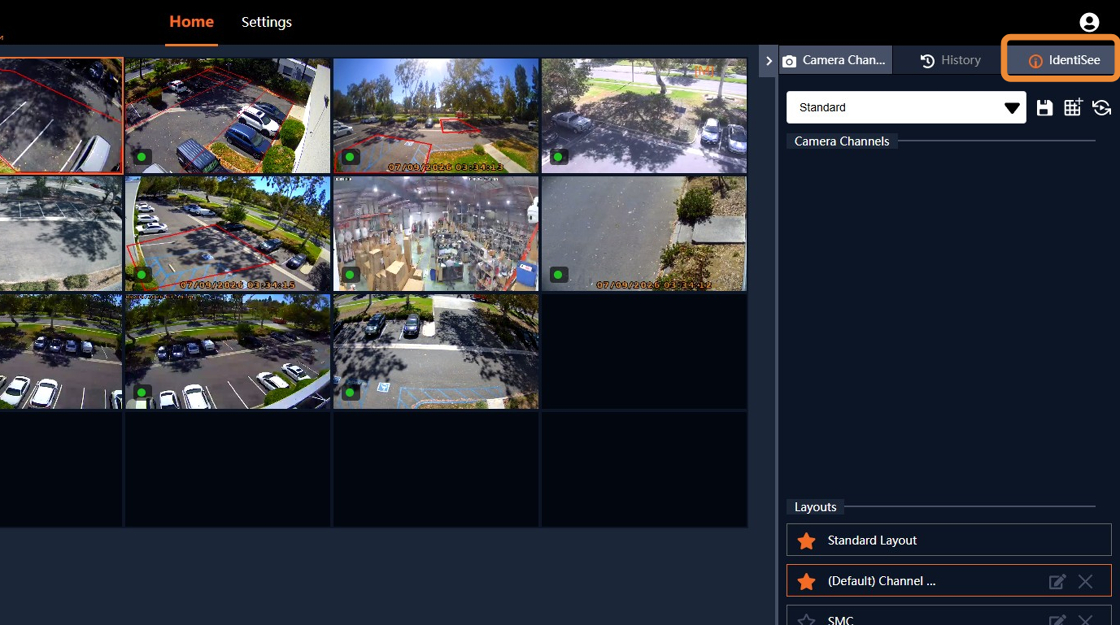
Task: Collapse the side panel with the chevron arrow
Action: pos(769,61)
